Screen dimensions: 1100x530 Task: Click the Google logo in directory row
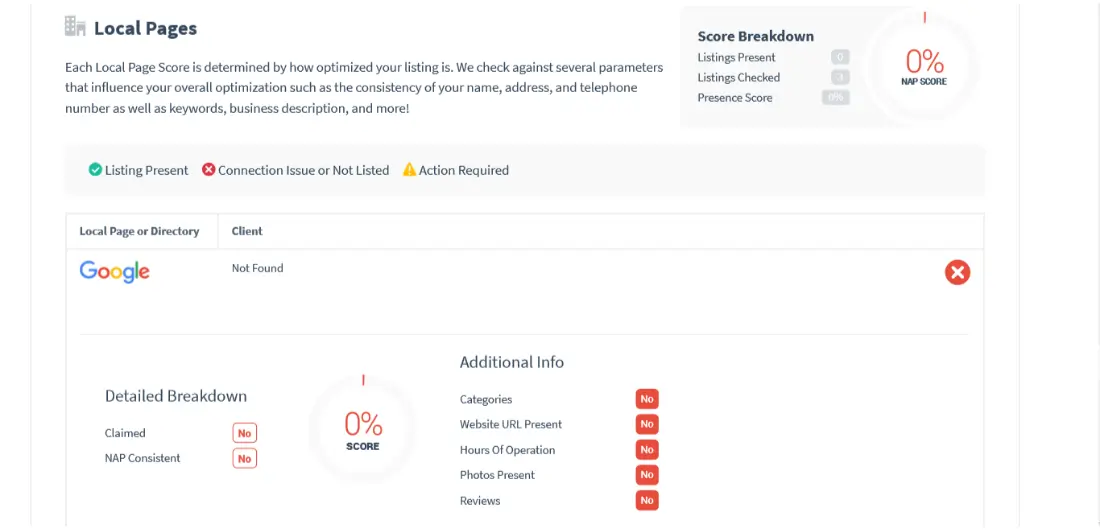pyautogui.click(x=114, y=272)
